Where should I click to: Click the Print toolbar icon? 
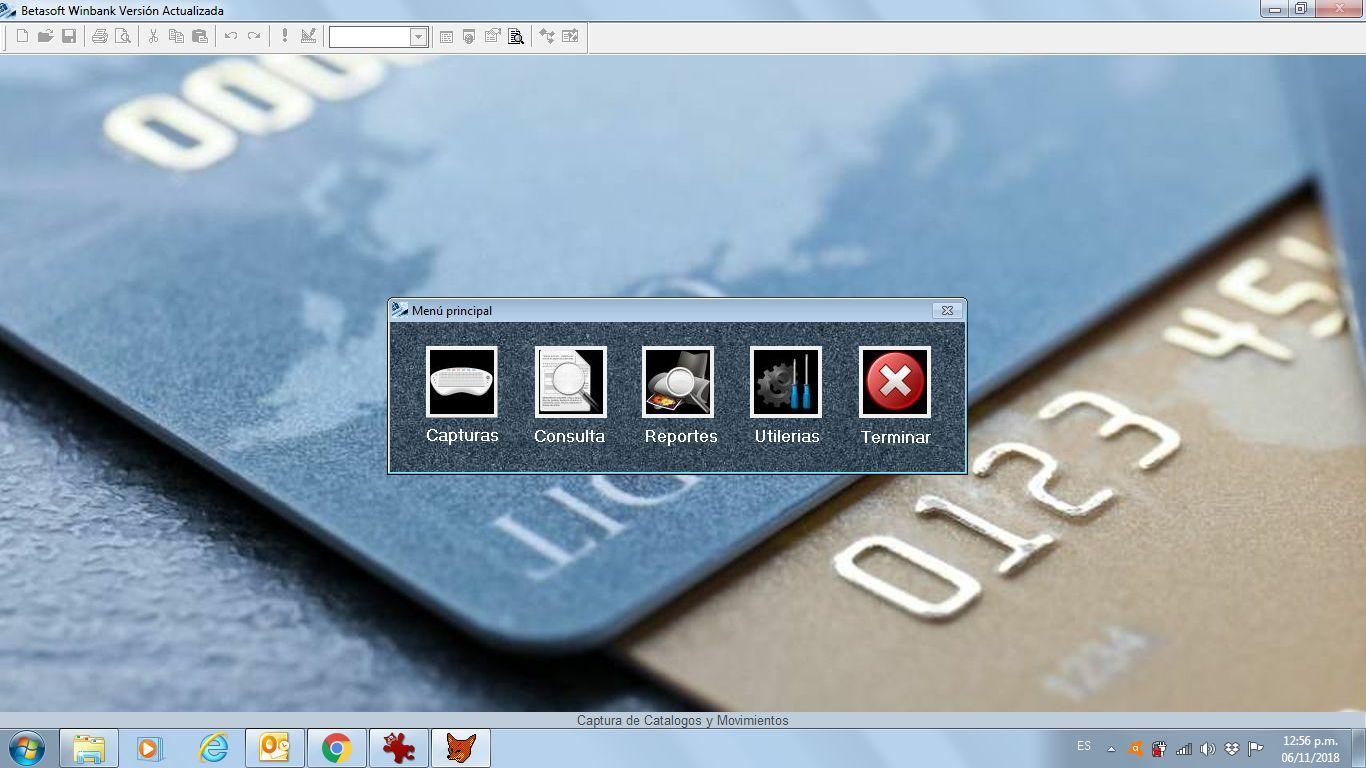(x=99, y=36)
